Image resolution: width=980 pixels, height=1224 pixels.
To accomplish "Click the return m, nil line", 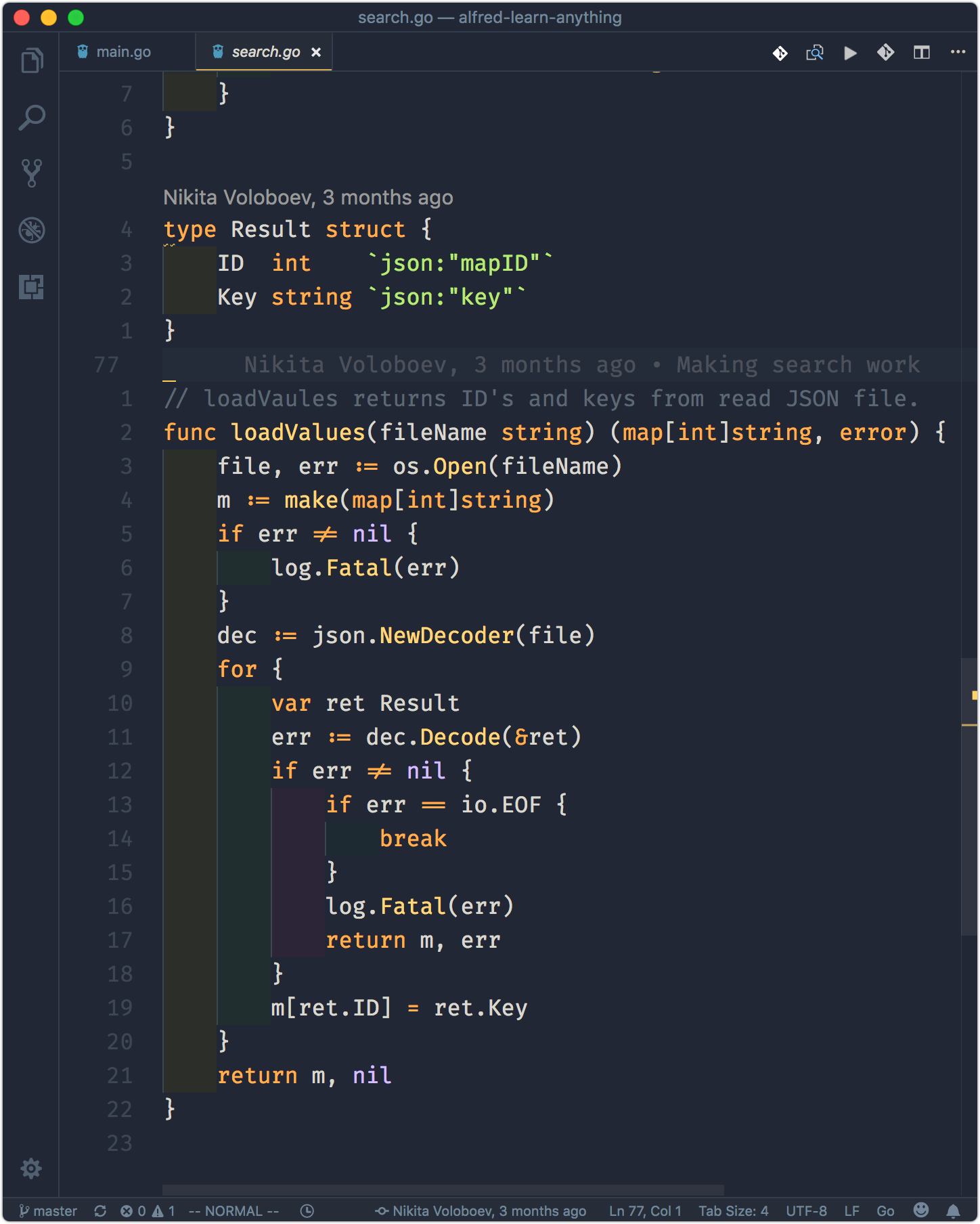I will click(x=305, y=1075).
